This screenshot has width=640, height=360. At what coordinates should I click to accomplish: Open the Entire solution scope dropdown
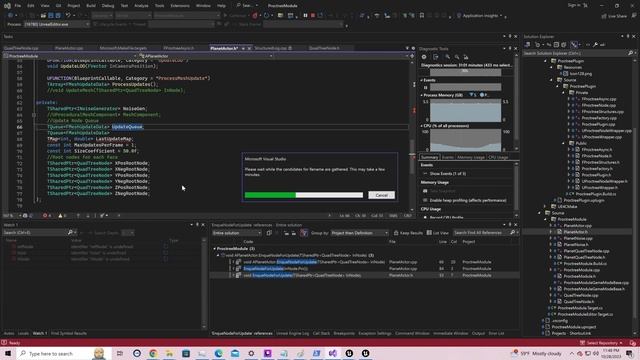(237, 233)
